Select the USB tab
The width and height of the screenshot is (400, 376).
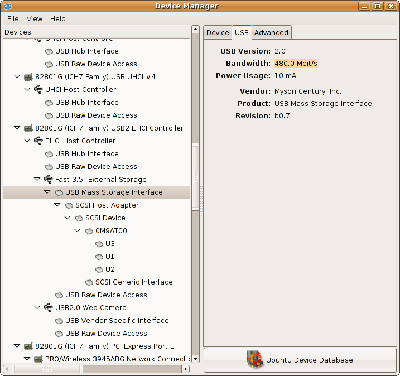pos(241,32)
